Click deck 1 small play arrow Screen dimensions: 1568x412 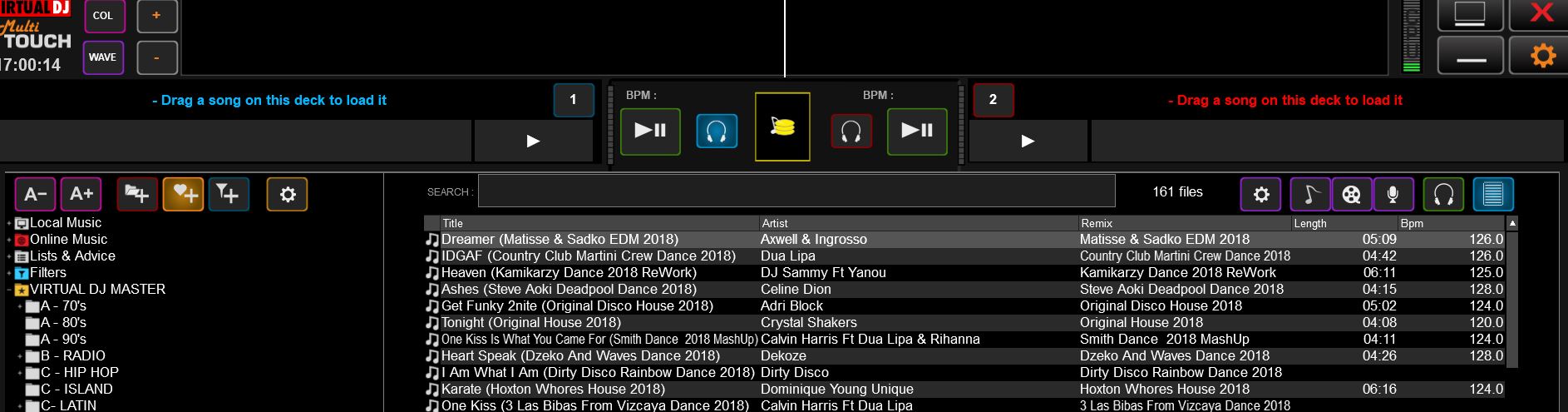click(x=533, y=141)
